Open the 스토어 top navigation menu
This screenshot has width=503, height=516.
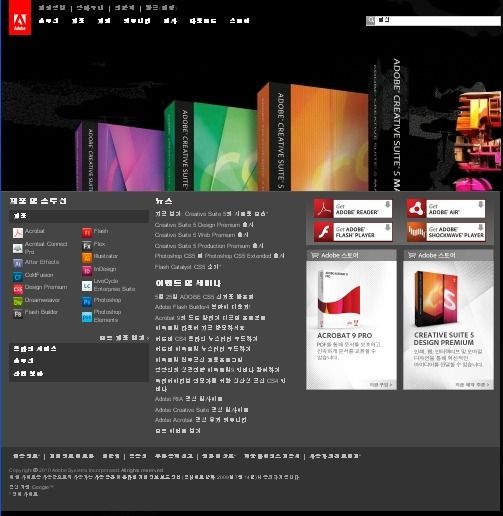239,21
